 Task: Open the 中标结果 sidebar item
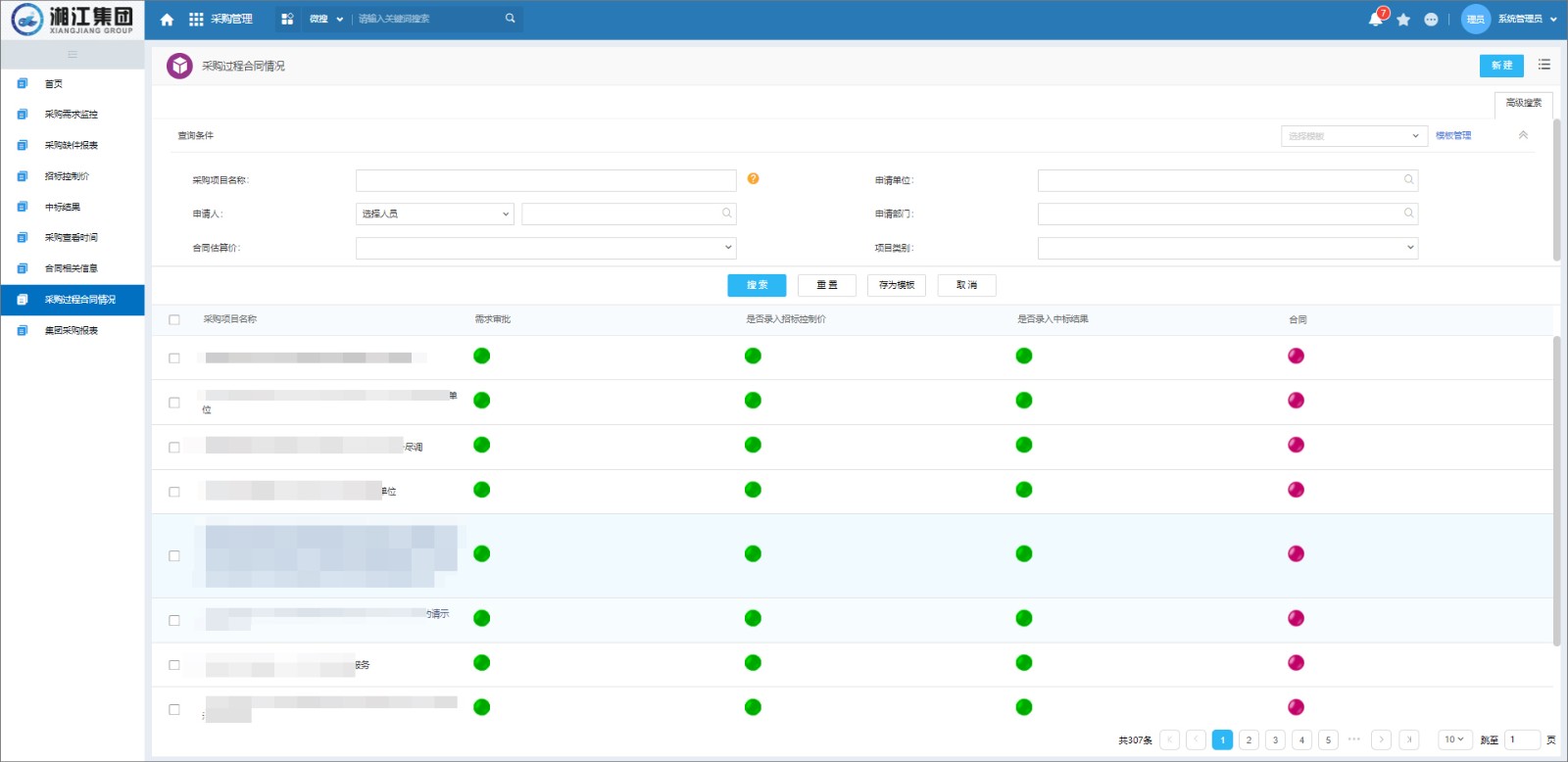click(x=73, y=207)
